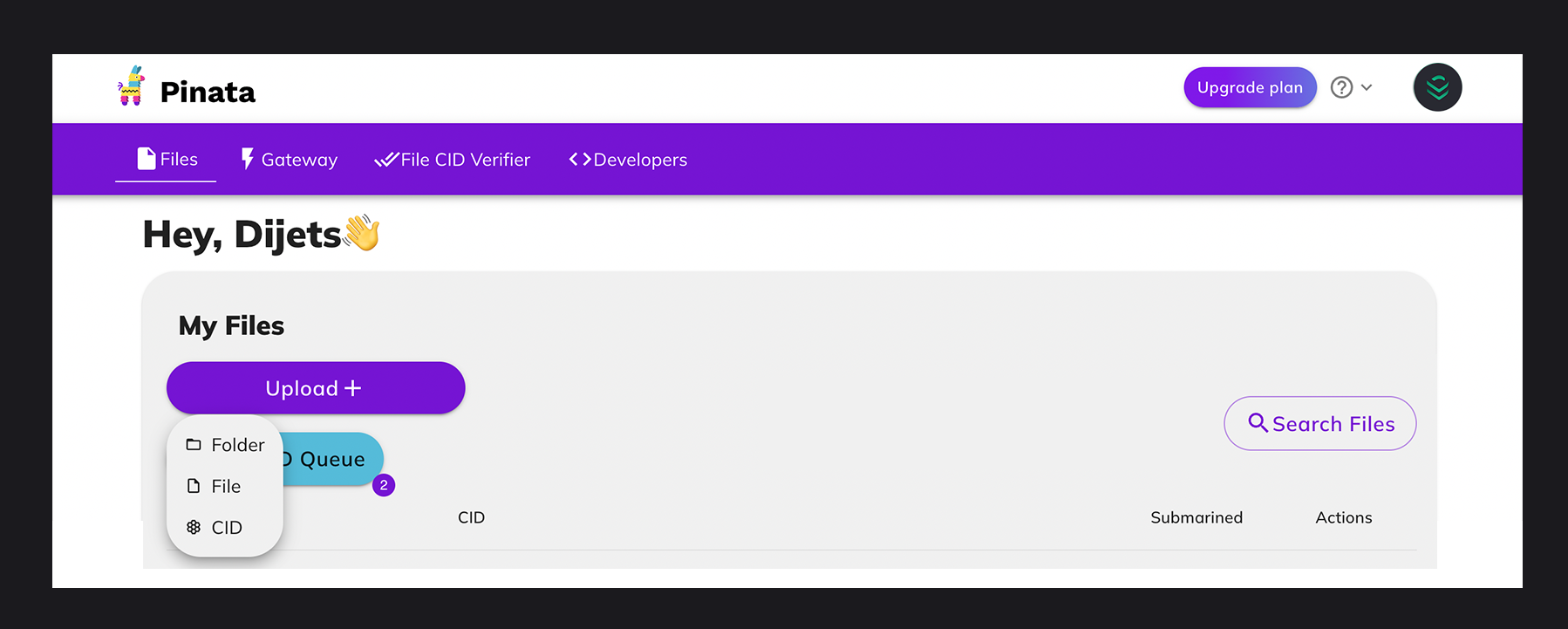Select Folder option from upload menu
Image resolution: width=1568 pixels, height=629 pixels.
click(237, 445)
